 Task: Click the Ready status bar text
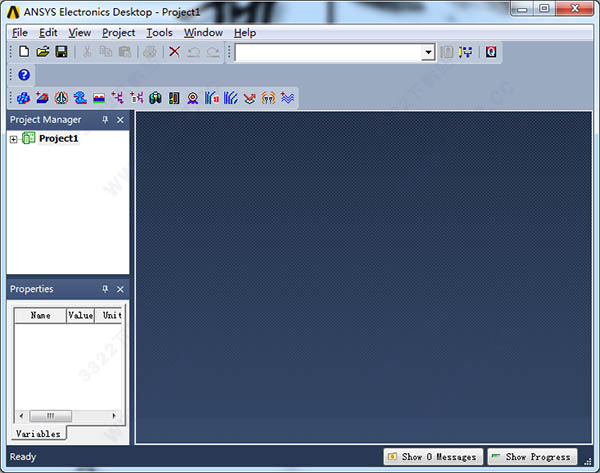coord(23,457)
